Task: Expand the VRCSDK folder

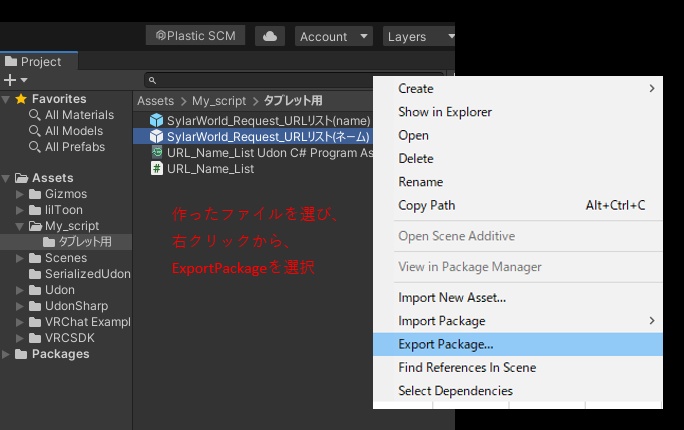Action: 20,338
